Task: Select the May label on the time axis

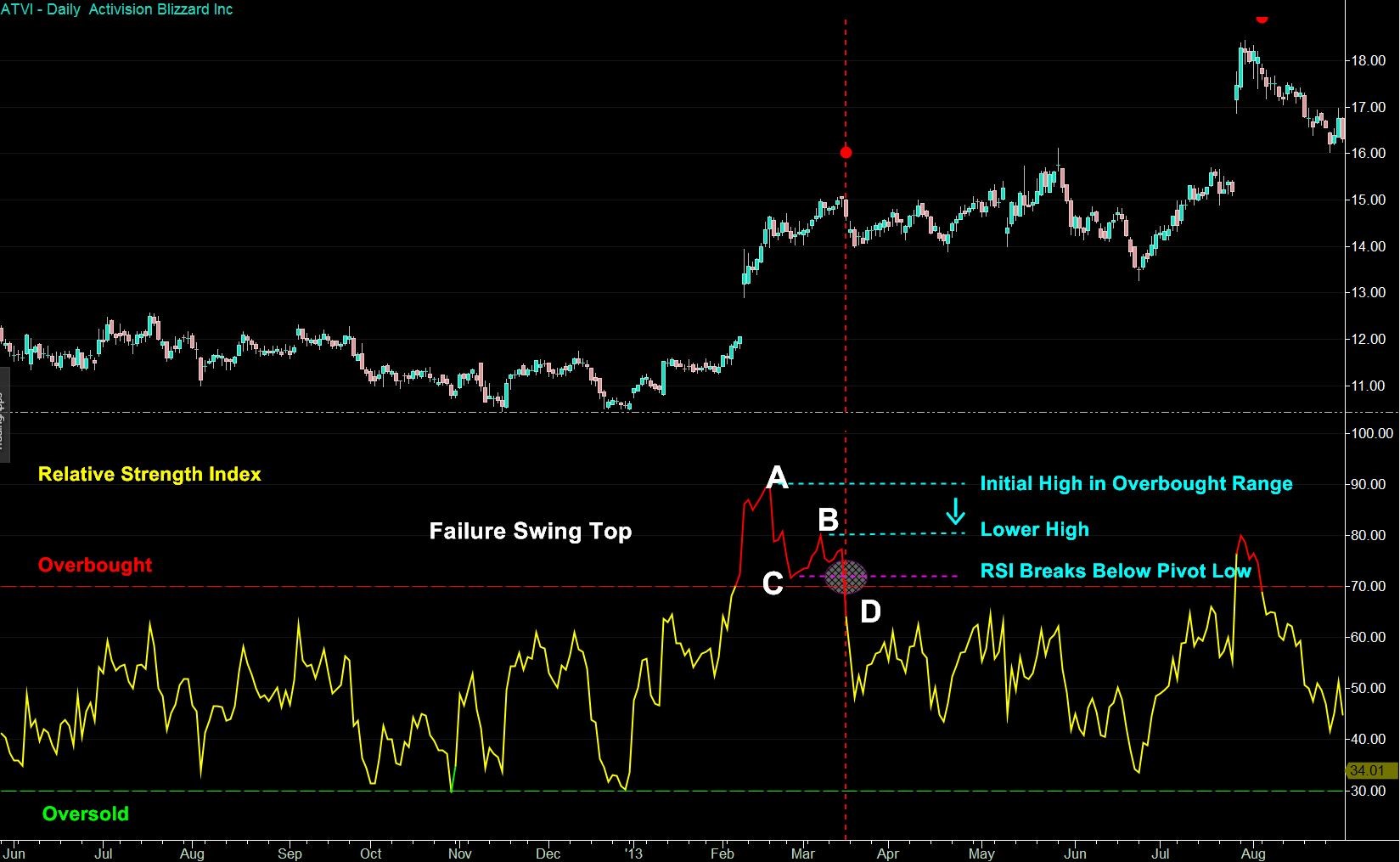Action: 981,854
